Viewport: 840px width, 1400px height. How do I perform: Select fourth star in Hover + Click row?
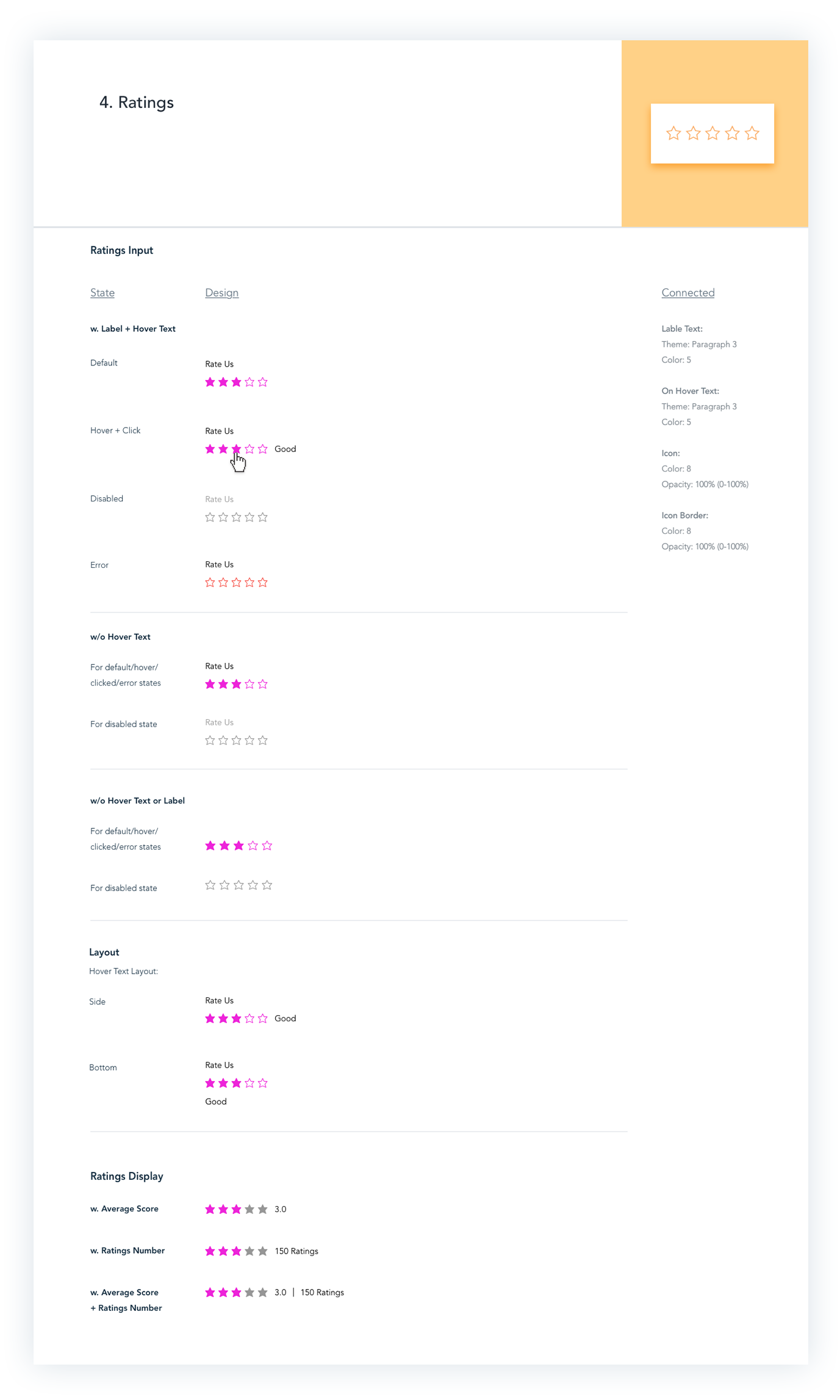(249, 450)
